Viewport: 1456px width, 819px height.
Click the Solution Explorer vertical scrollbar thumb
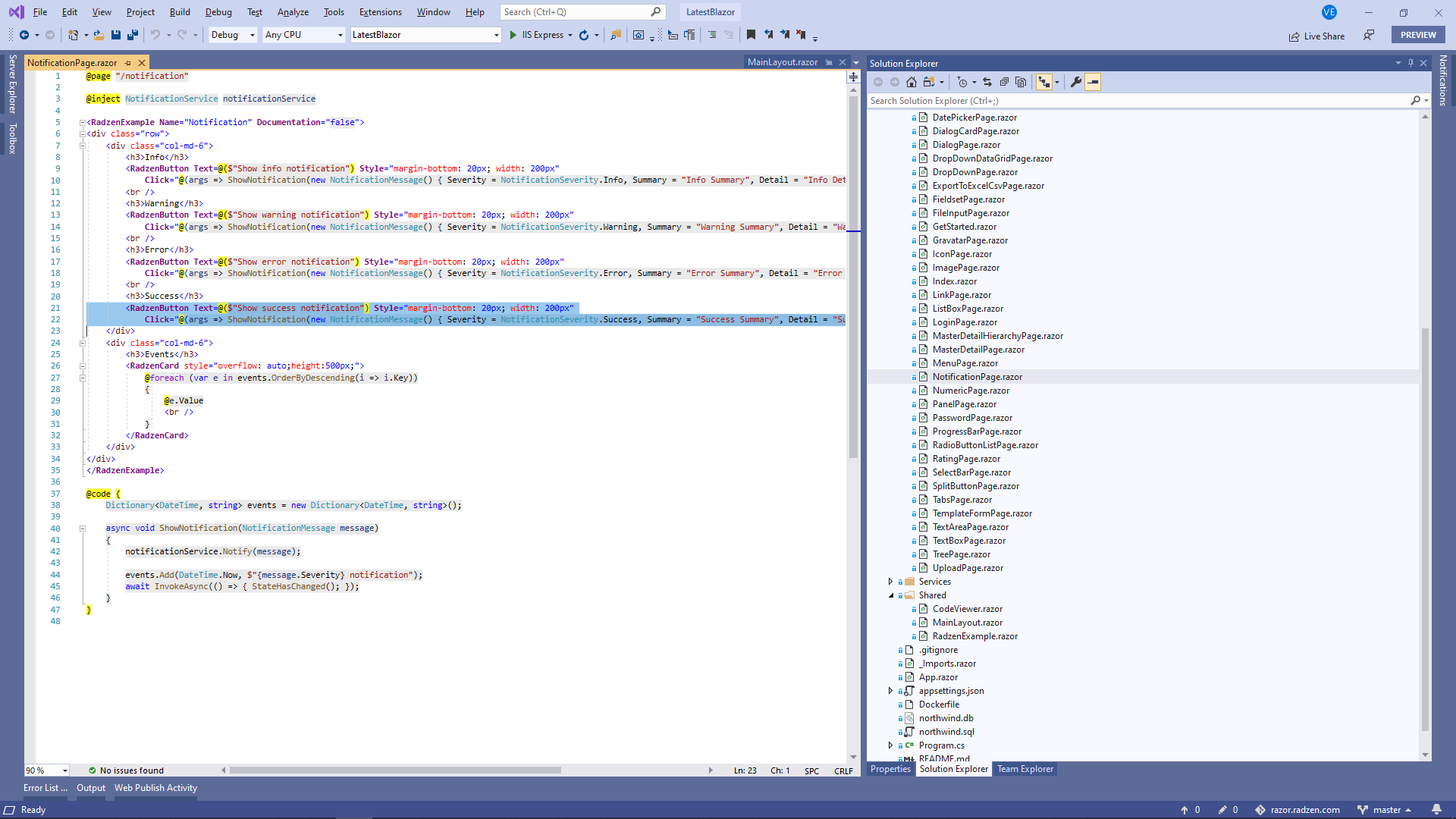[1425, 529]
